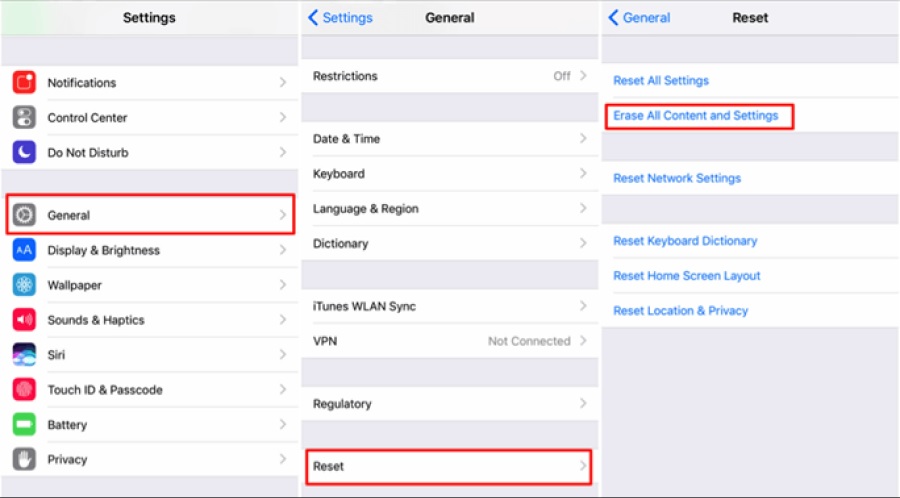Tap the Sounds & Haptics icon

click(x=24, y=320)
